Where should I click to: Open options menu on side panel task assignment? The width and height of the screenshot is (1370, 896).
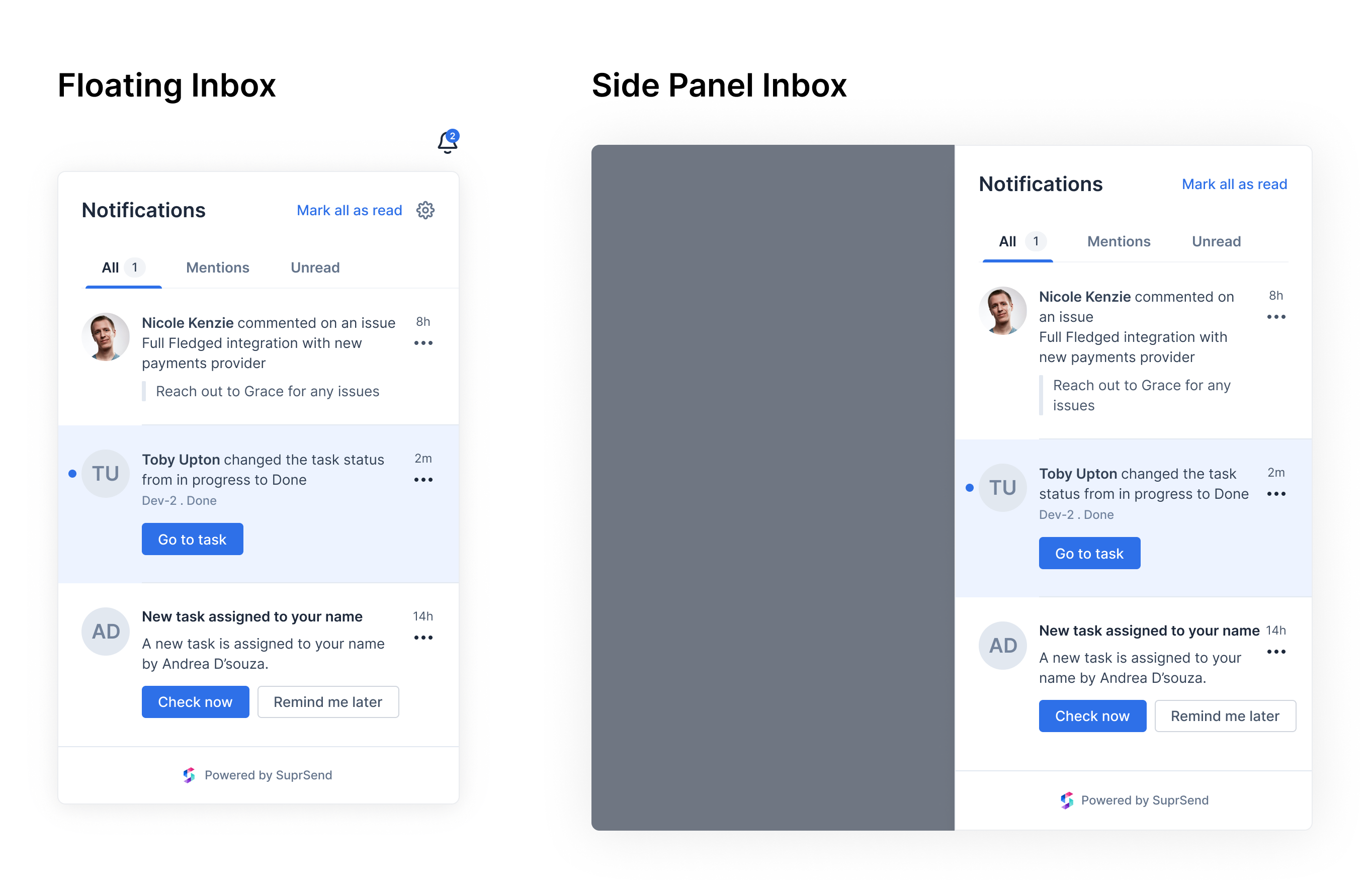click(x=1276, y=652)
